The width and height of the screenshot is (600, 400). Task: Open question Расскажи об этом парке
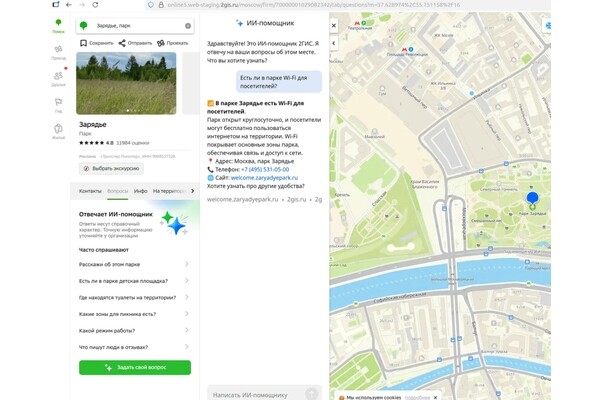coord(134,264)
